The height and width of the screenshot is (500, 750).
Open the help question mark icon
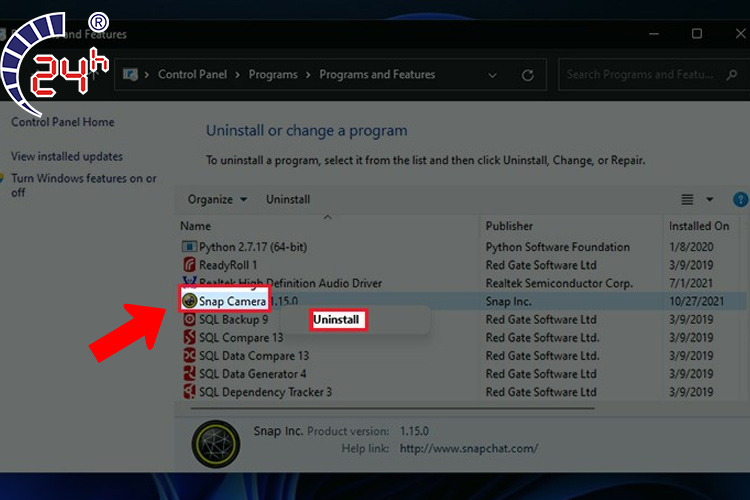(740, 200)
